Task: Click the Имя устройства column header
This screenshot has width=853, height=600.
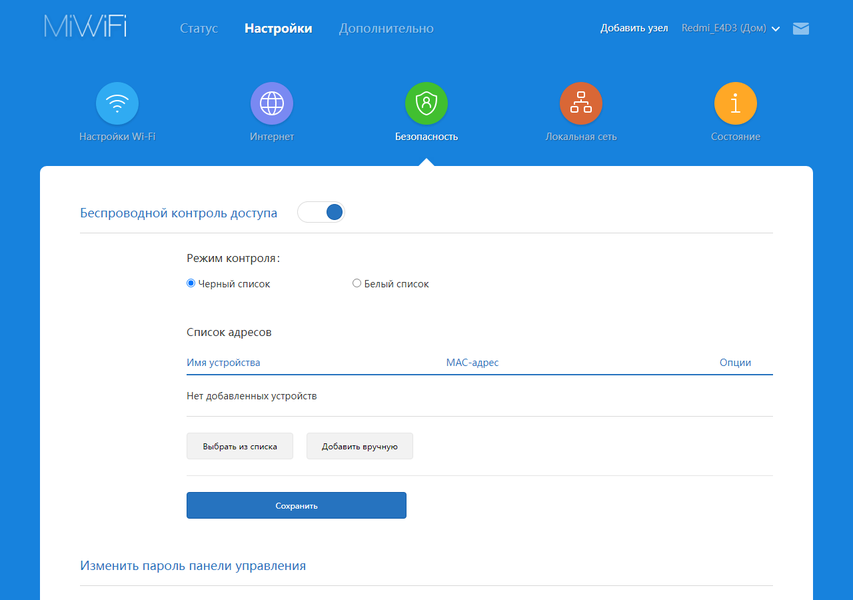Action: pyautogui.click(x=223, y=362)
